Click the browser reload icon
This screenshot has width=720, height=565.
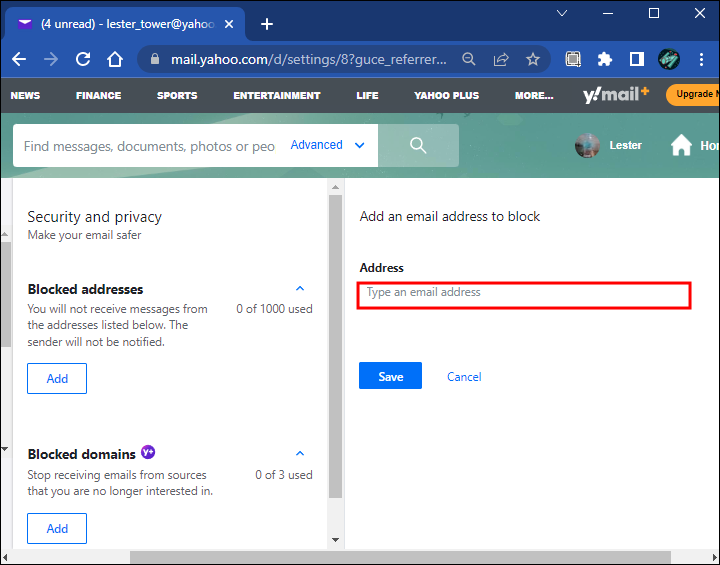(x=83, y=59)
